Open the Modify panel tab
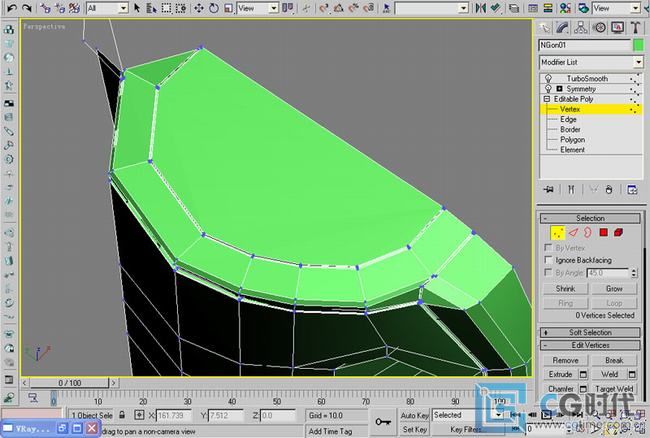650x438 pixels. [562, 28]
